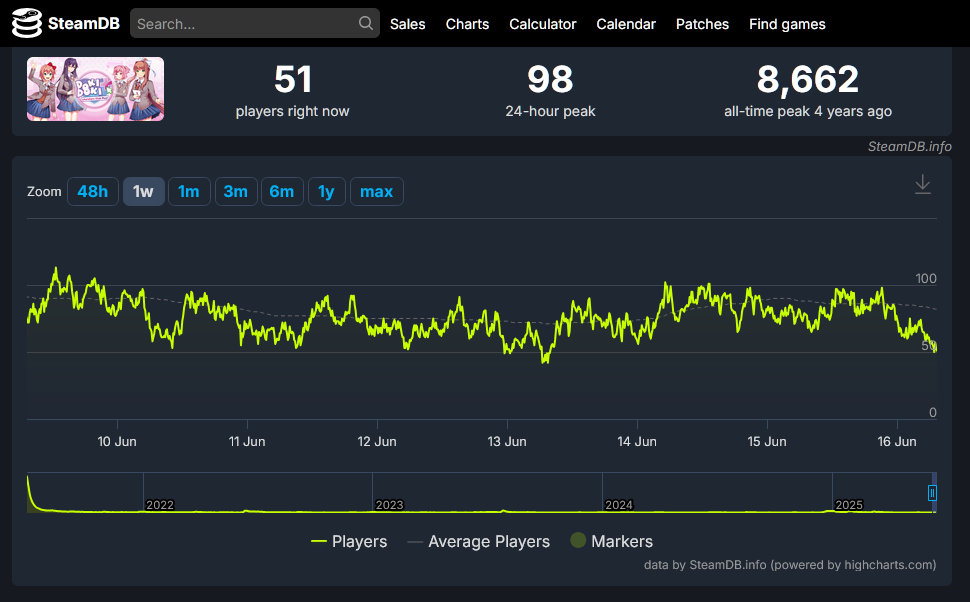Screen dimensions: 970x602
Task: Switch zoom to 3m
Action: point(236,192)
